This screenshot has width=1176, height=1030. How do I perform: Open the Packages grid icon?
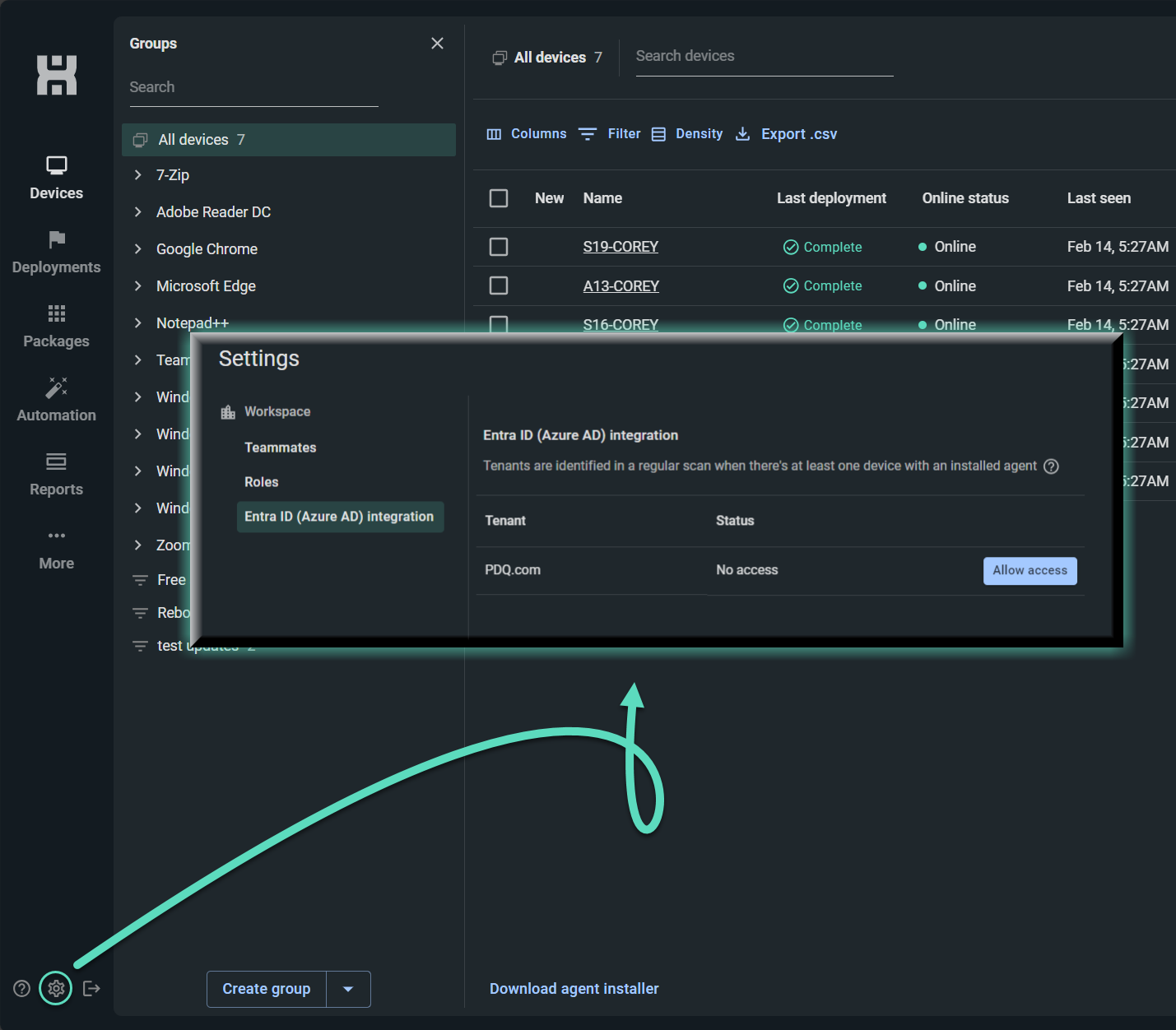click(x=57, y=313)
